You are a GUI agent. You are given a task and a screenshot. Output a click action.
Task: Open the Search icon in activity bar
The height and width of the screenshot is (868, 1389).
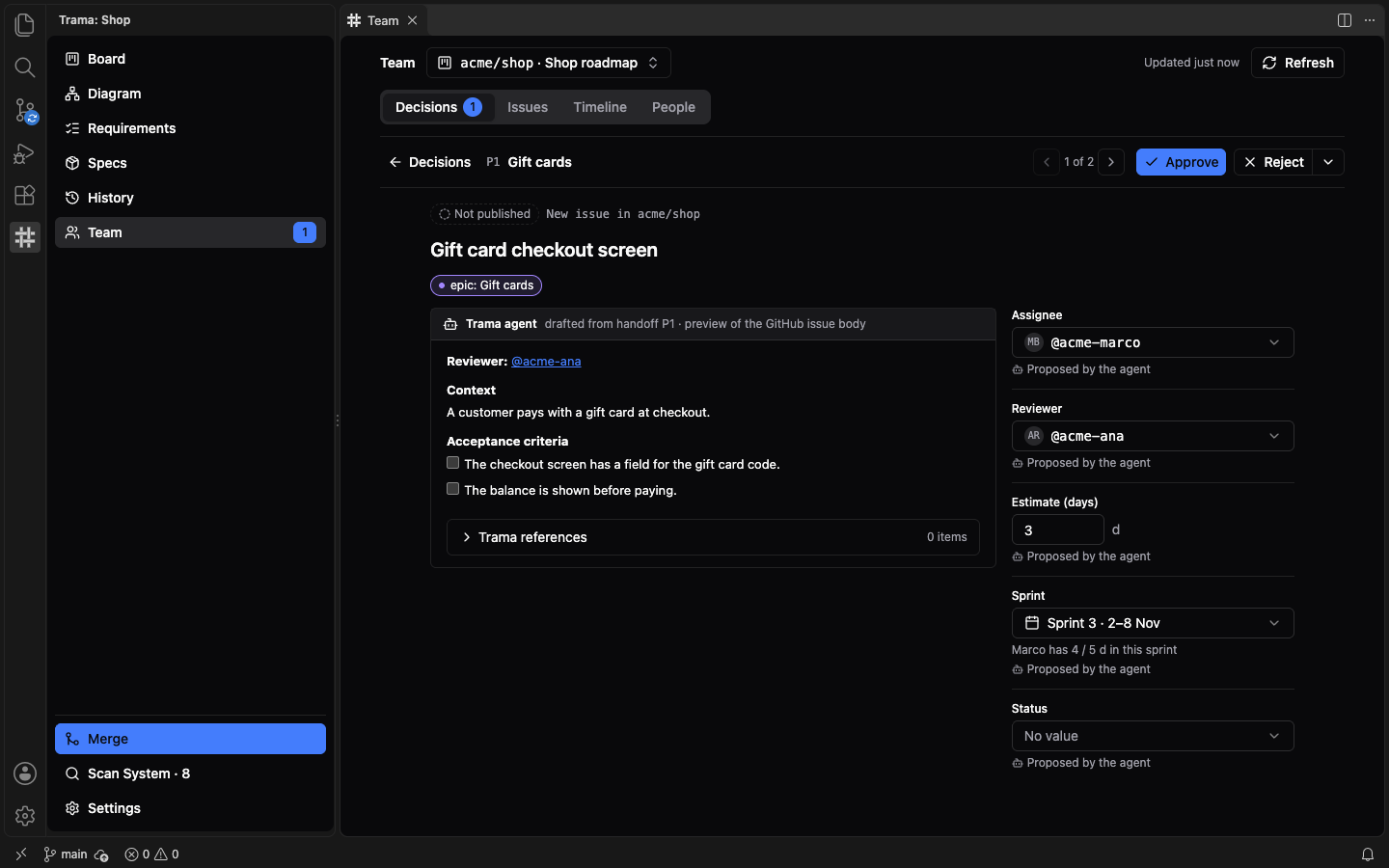pyautogui.click(x=25, y=67)
